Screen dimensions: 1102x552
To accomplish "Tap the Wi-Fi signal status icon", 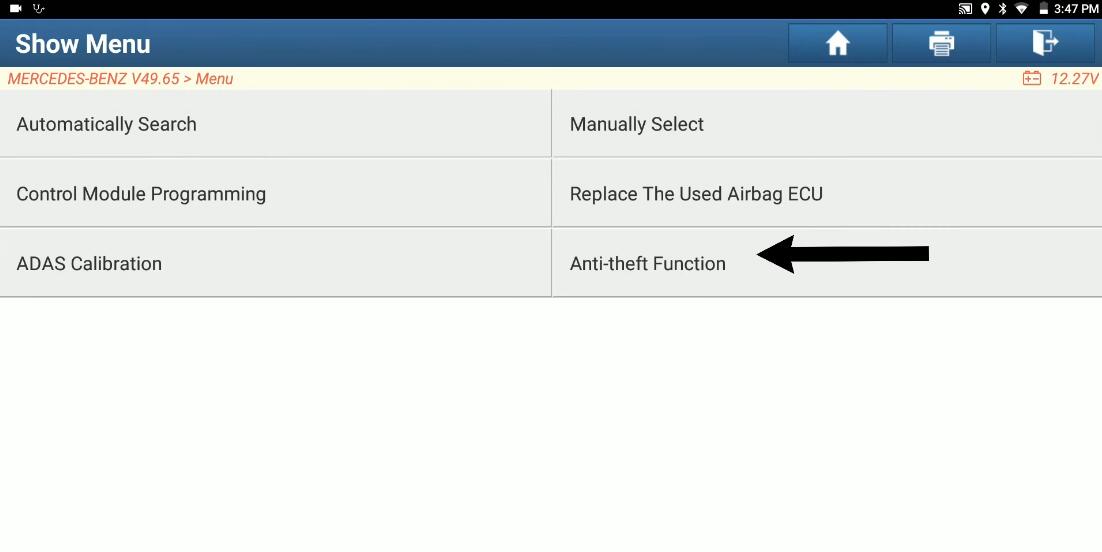I will point(1021,9).
